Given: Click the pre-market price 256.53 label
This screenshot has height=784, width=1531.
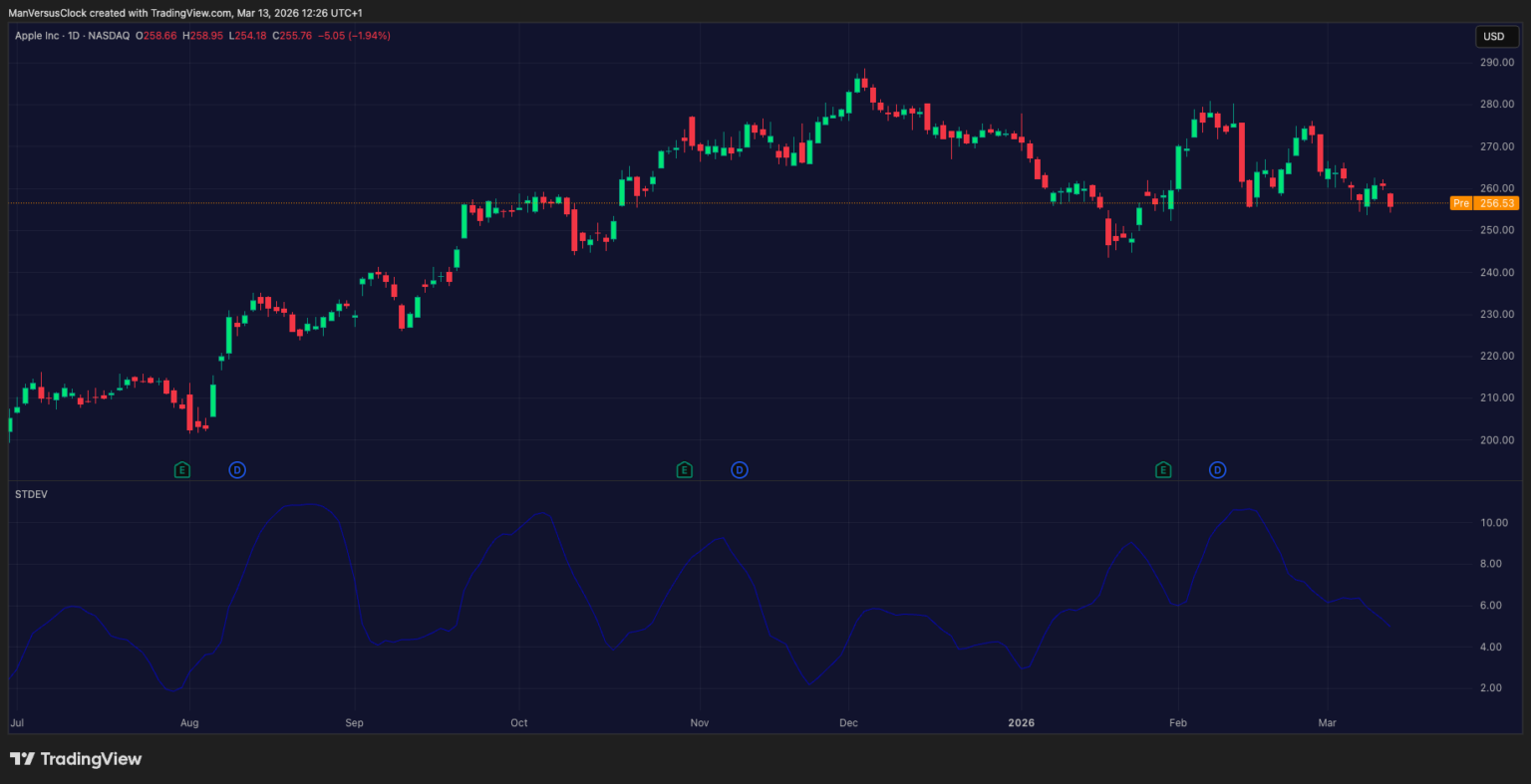Looking at the screenshot, I should coord(1495,202).
